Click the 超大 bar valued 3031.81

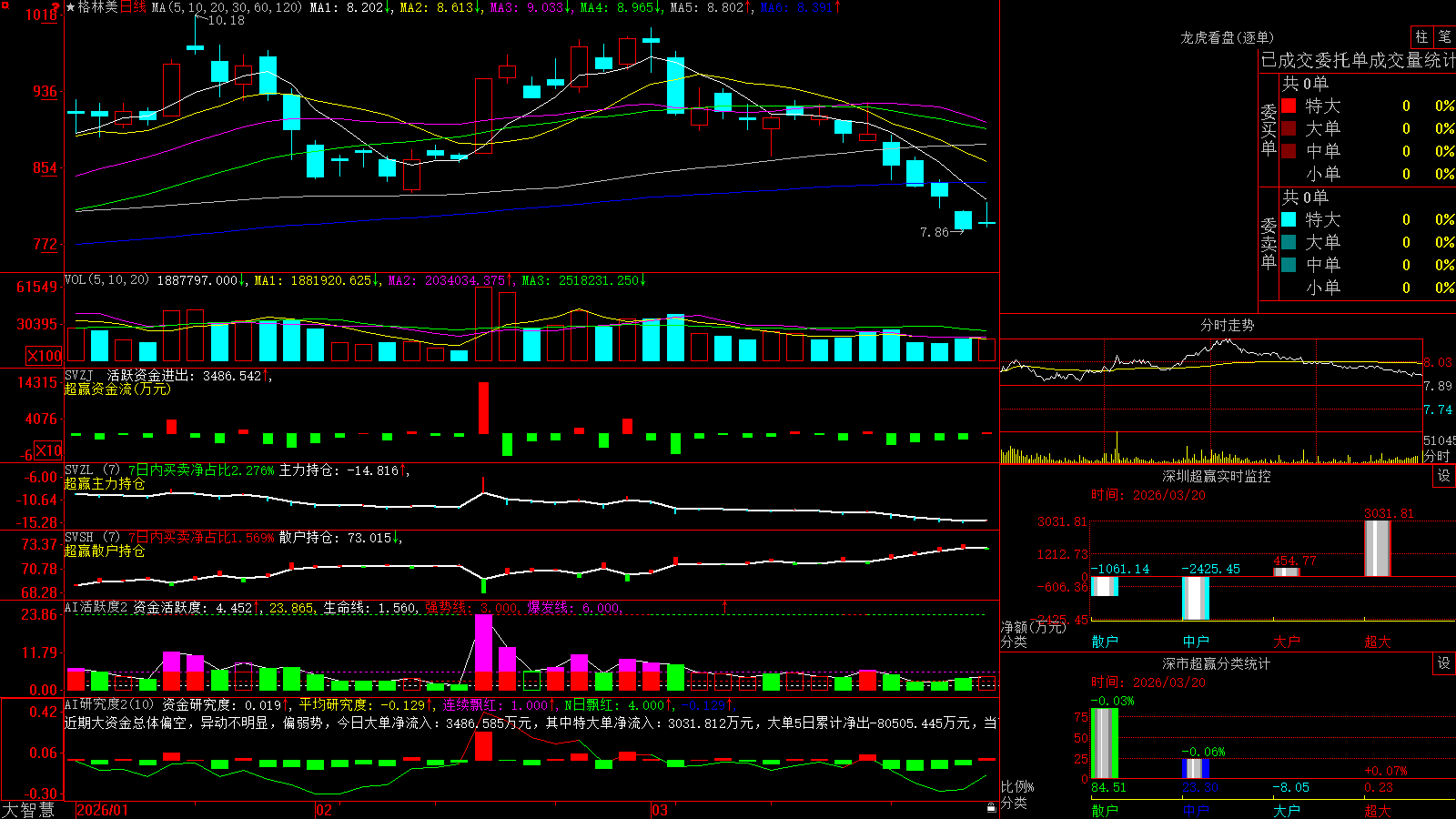tap(1378, 548)
